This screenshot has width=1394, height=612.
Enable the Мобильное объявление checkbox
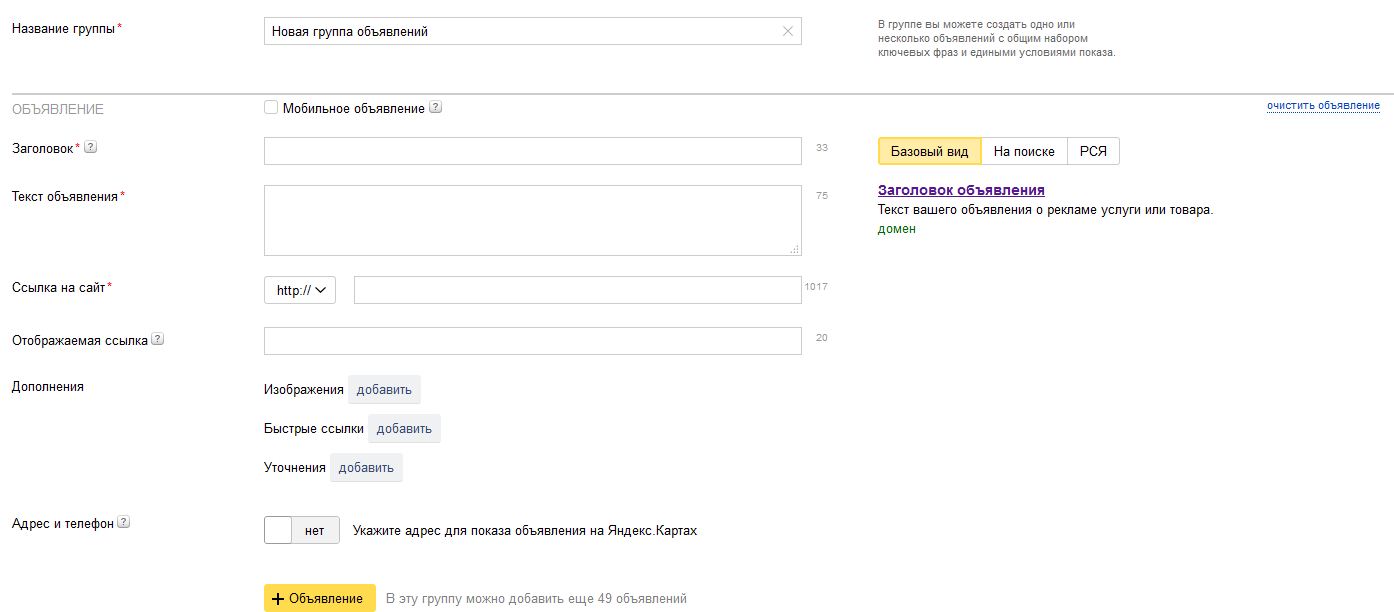pyautogui.click(x=271, y=108)
